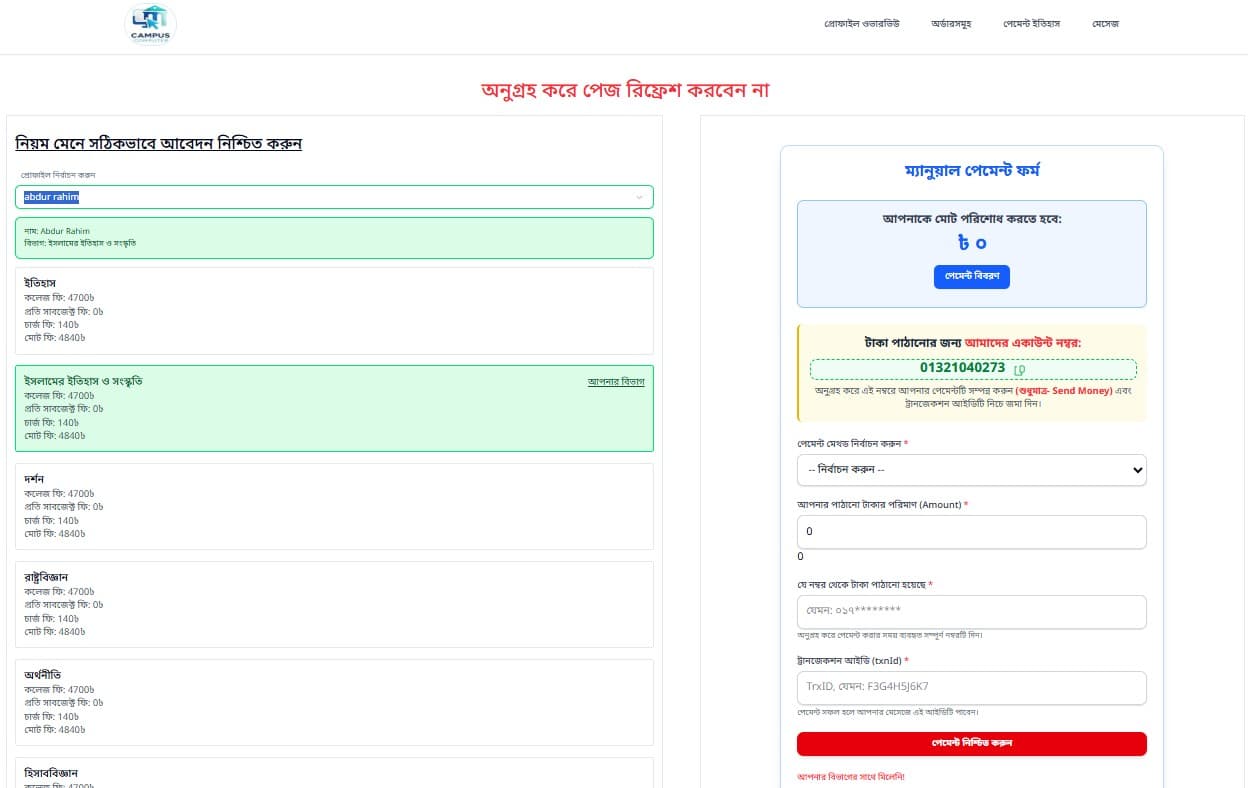Open the পেমেন্ট ইতিহাস page

pos(1031,23)
